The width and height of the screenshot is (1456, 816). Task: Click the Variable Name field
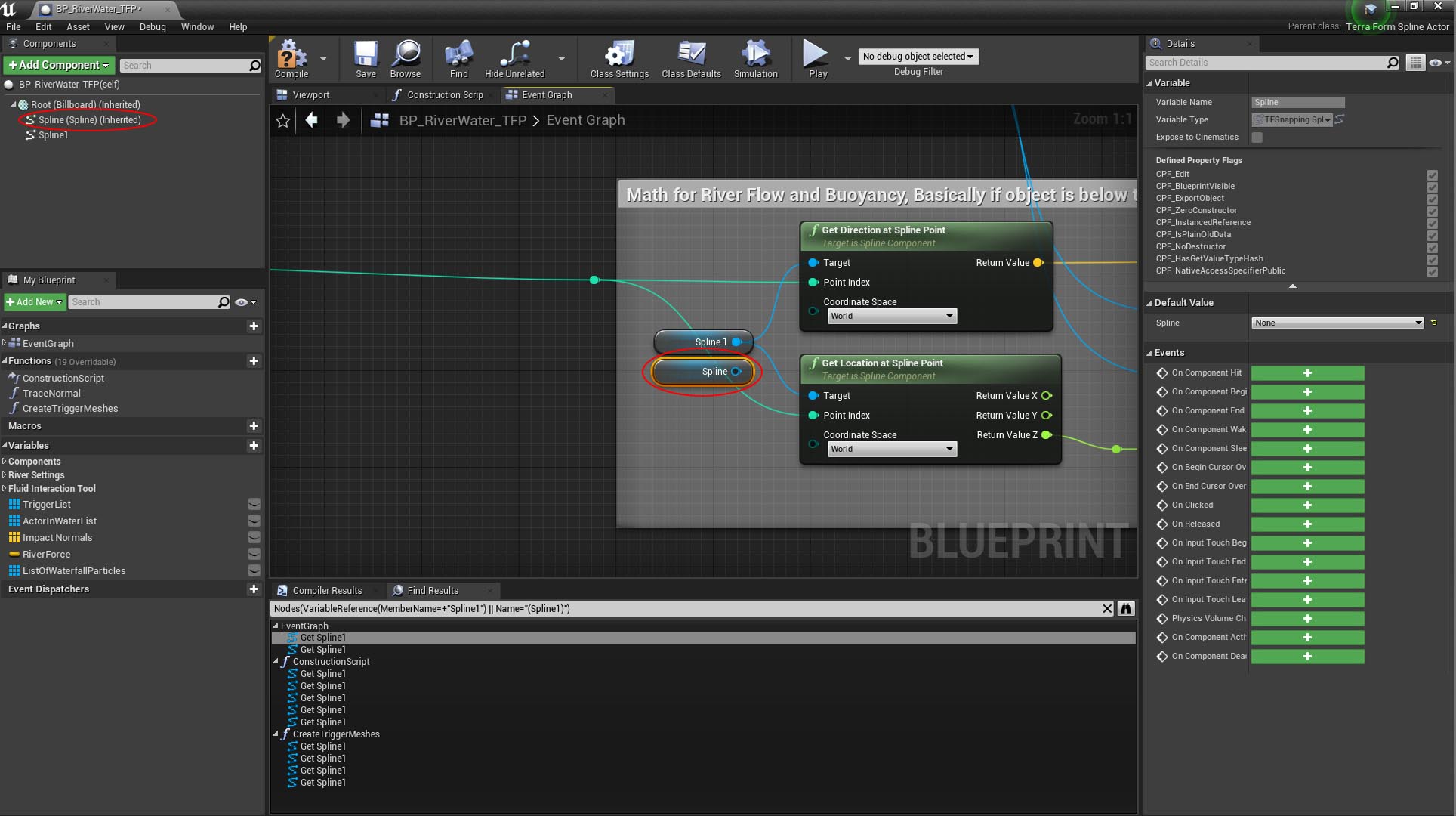[x=1297, y=102]
